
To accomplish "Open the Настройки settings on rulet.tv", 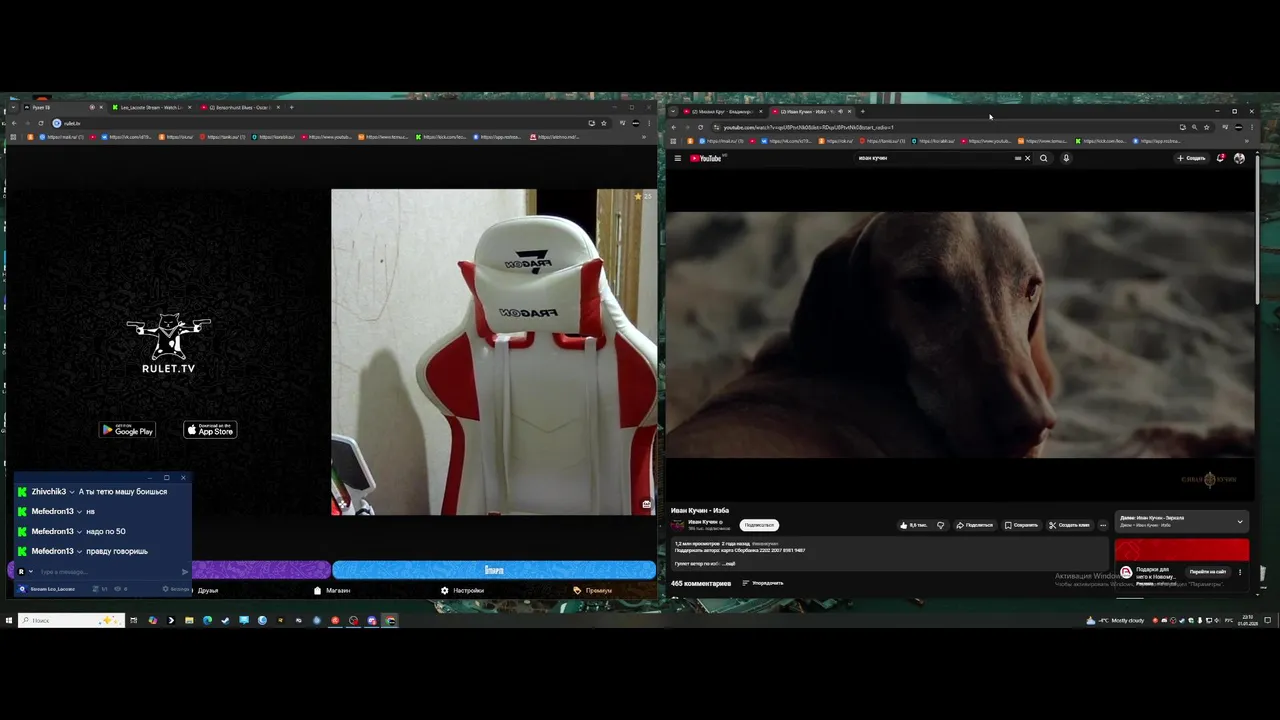I will (462, 590).
